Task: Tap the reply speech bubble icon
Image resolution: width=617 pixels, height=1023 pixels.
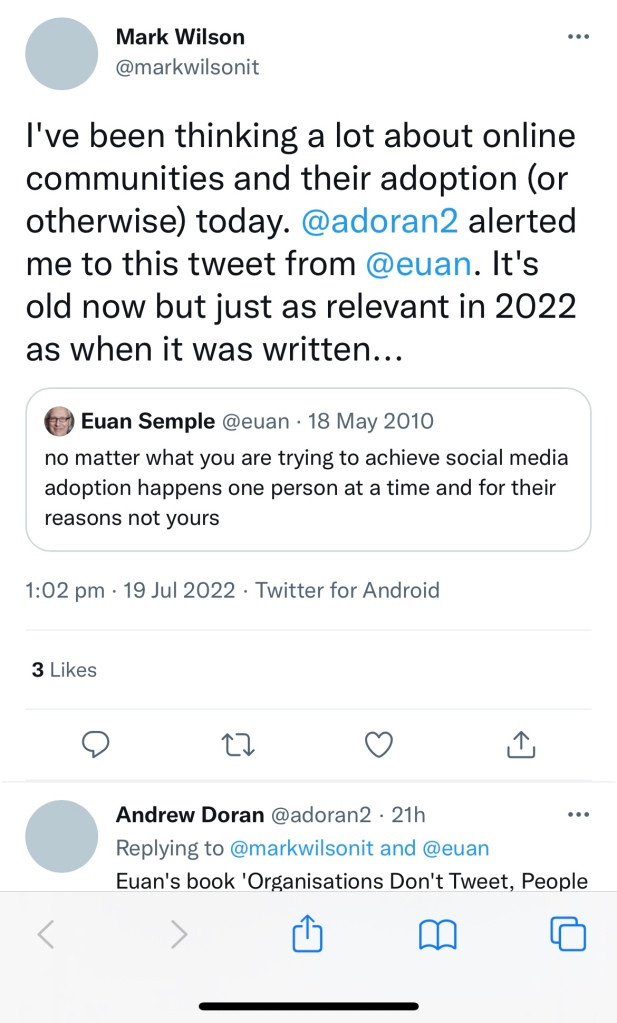Action: (x=94, y=744)
